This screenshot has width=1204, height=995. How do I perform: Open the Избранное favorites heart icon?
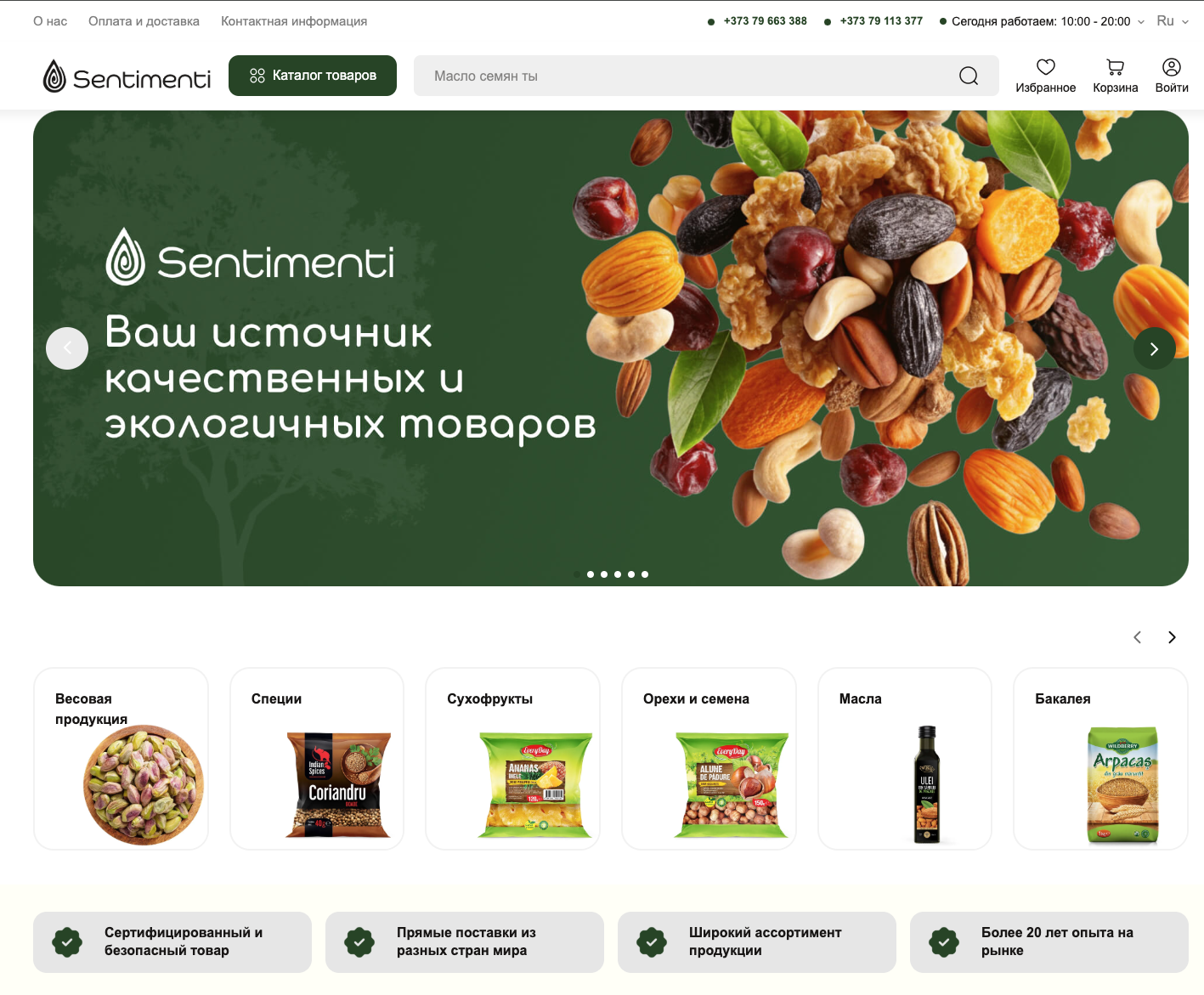click(x=1045, y=67)
